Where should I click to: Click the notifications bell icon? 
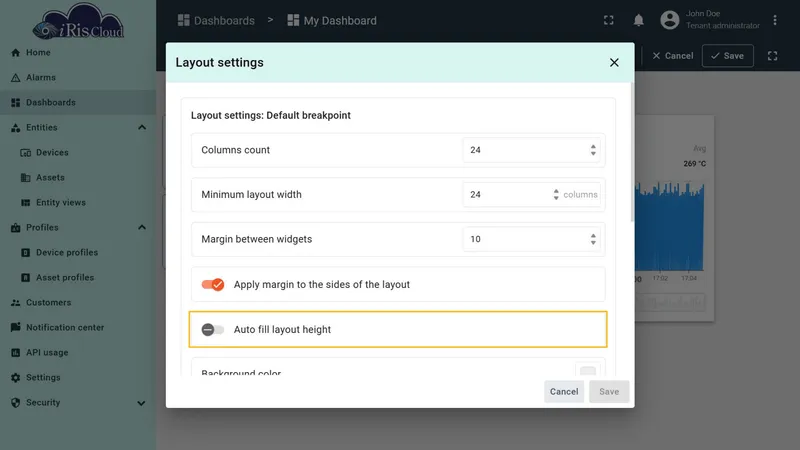tap(638, 20)
